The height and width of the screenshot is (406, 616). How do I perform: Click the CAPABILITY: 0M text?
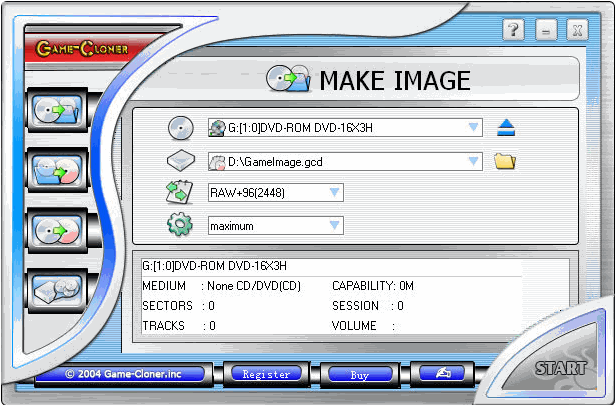[x=373, y=286]
